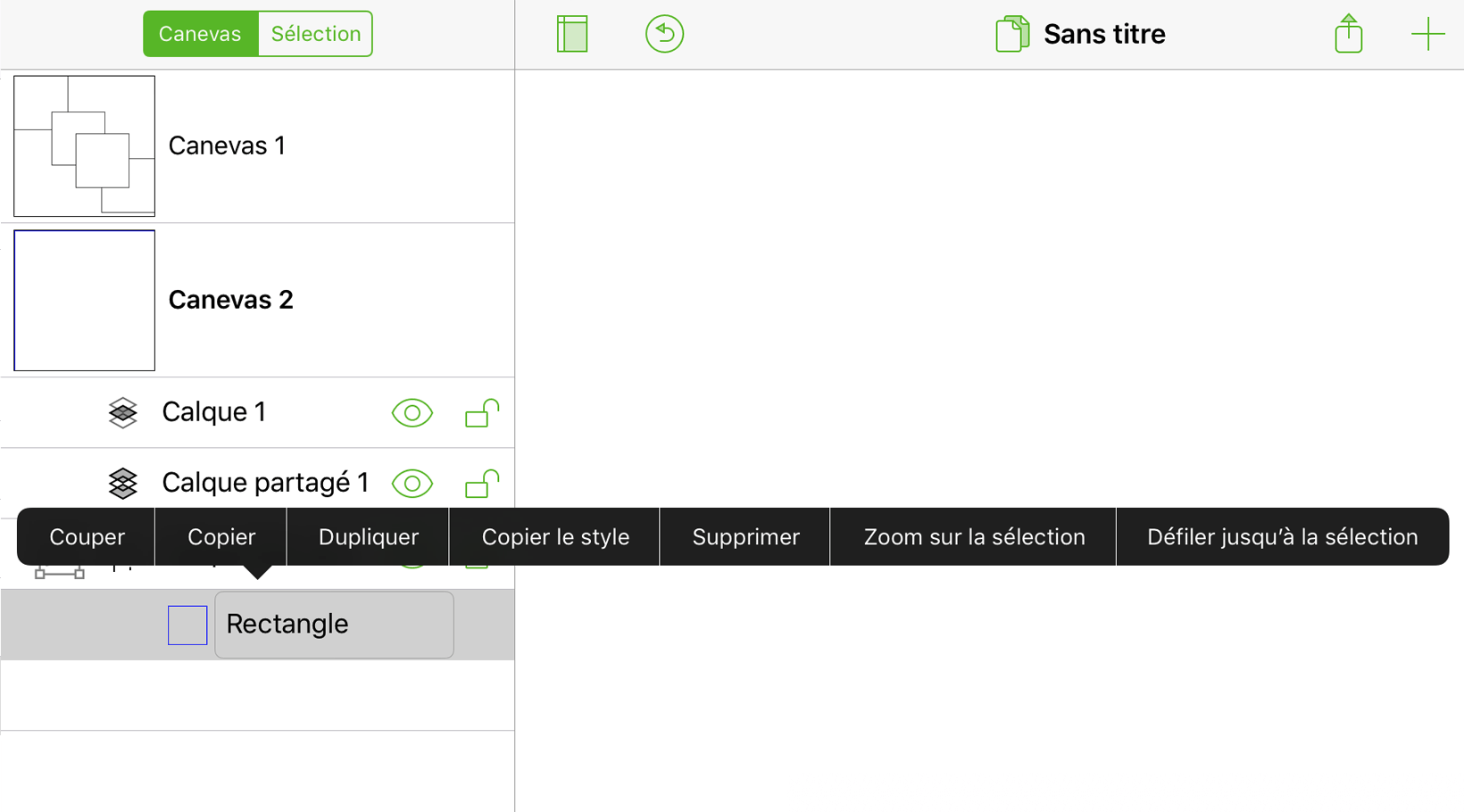Select the Canevas 2 thumbnail

(85, 301)
